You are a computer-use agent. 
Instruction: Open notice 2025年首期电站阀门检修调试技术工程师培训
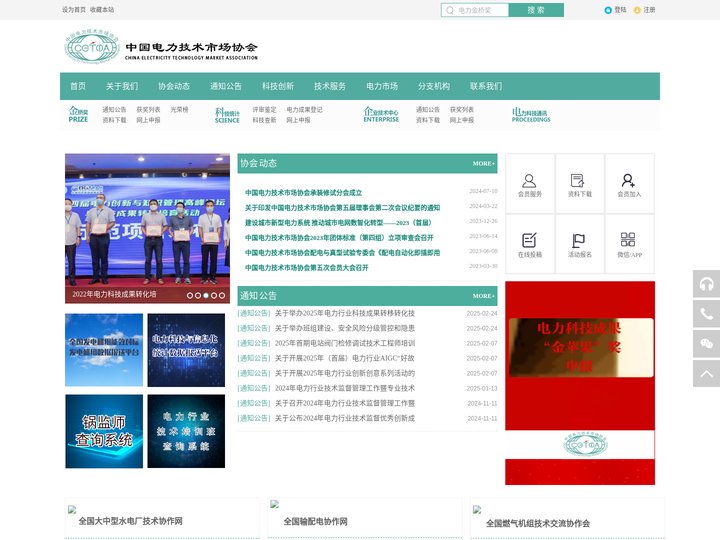tap(345, 343)
